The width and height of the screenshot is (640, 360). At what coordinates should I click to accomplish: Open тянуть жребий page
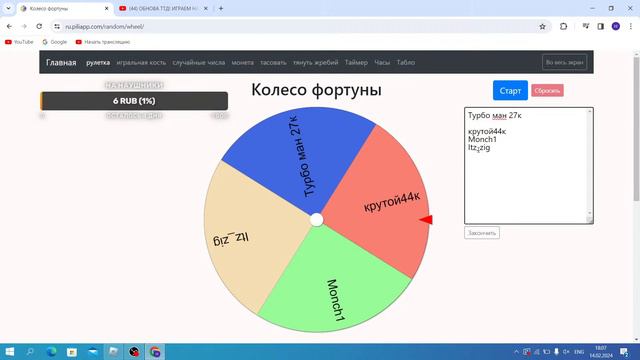click(316, 62)
